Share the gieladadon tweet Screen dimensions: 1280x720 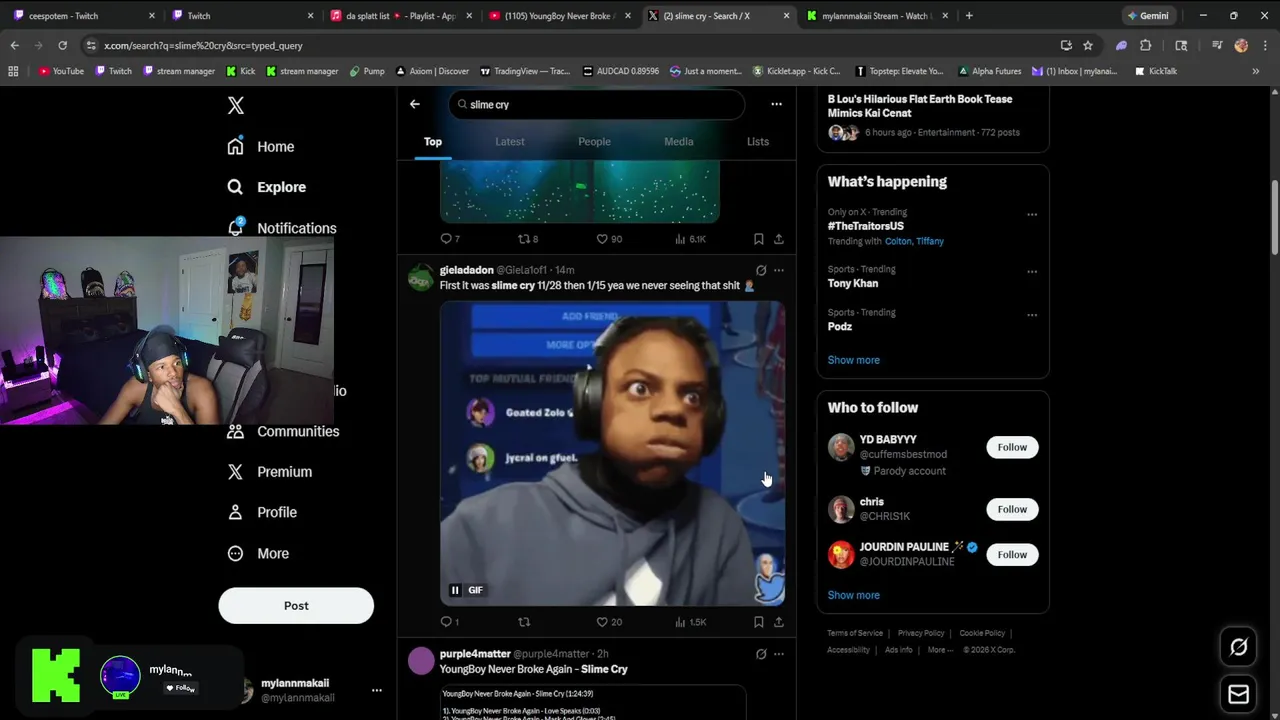778,622
